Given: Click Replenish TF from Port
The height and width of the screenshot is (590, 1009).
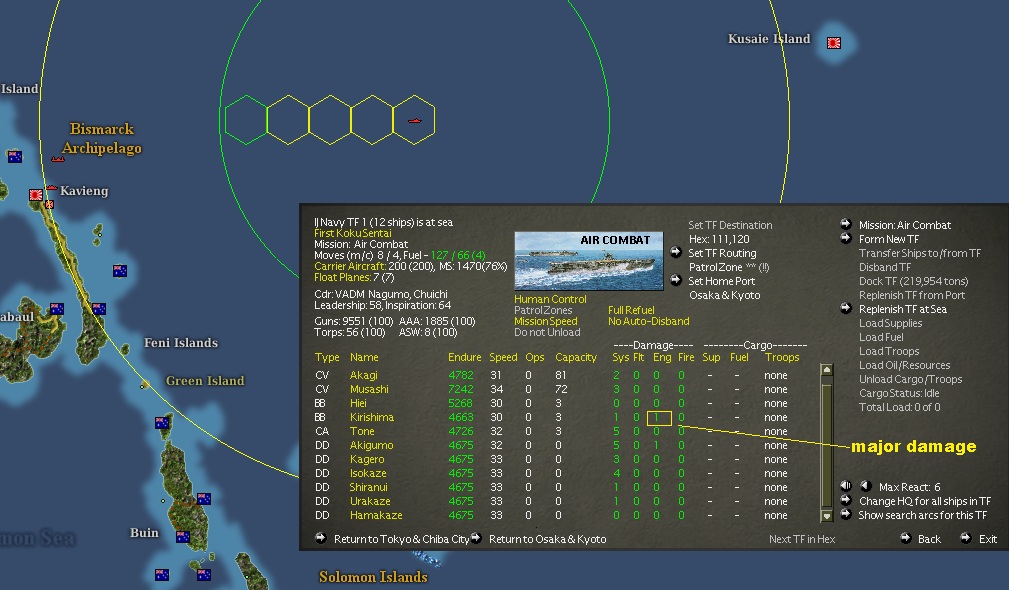Looking at the screenshot, I should tap(912, 295).
